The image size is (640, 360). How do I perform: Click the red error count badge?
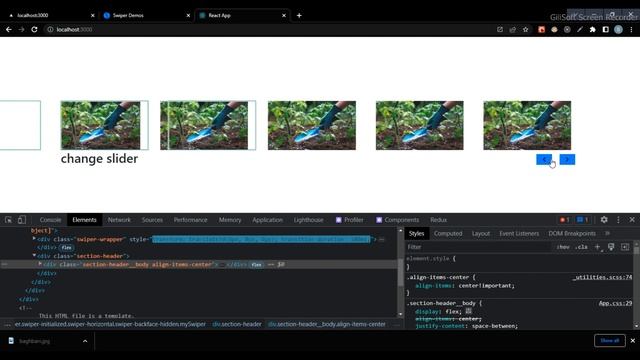[565, 220]
